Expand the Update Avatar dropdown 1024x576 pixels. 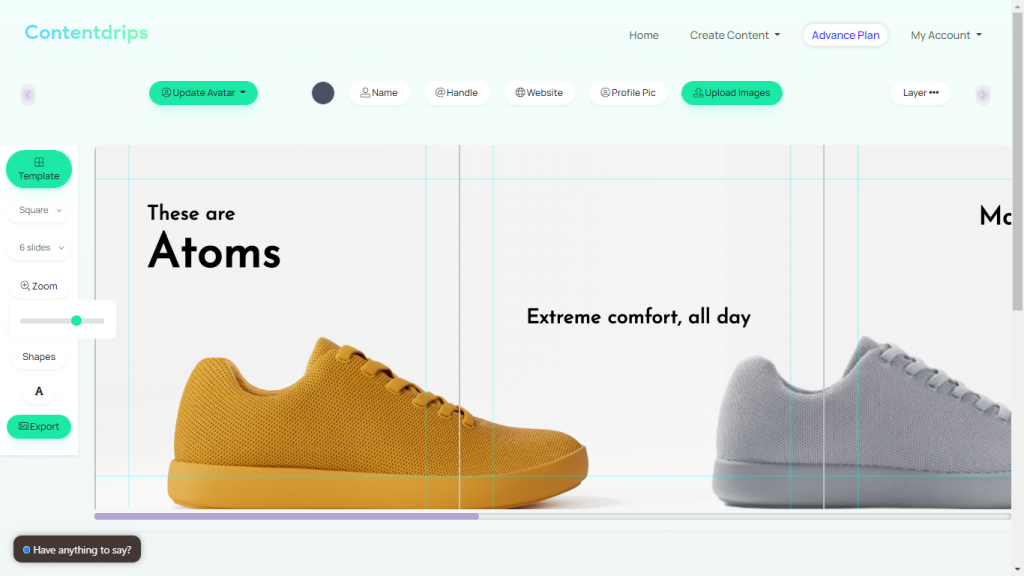[203, 93]
